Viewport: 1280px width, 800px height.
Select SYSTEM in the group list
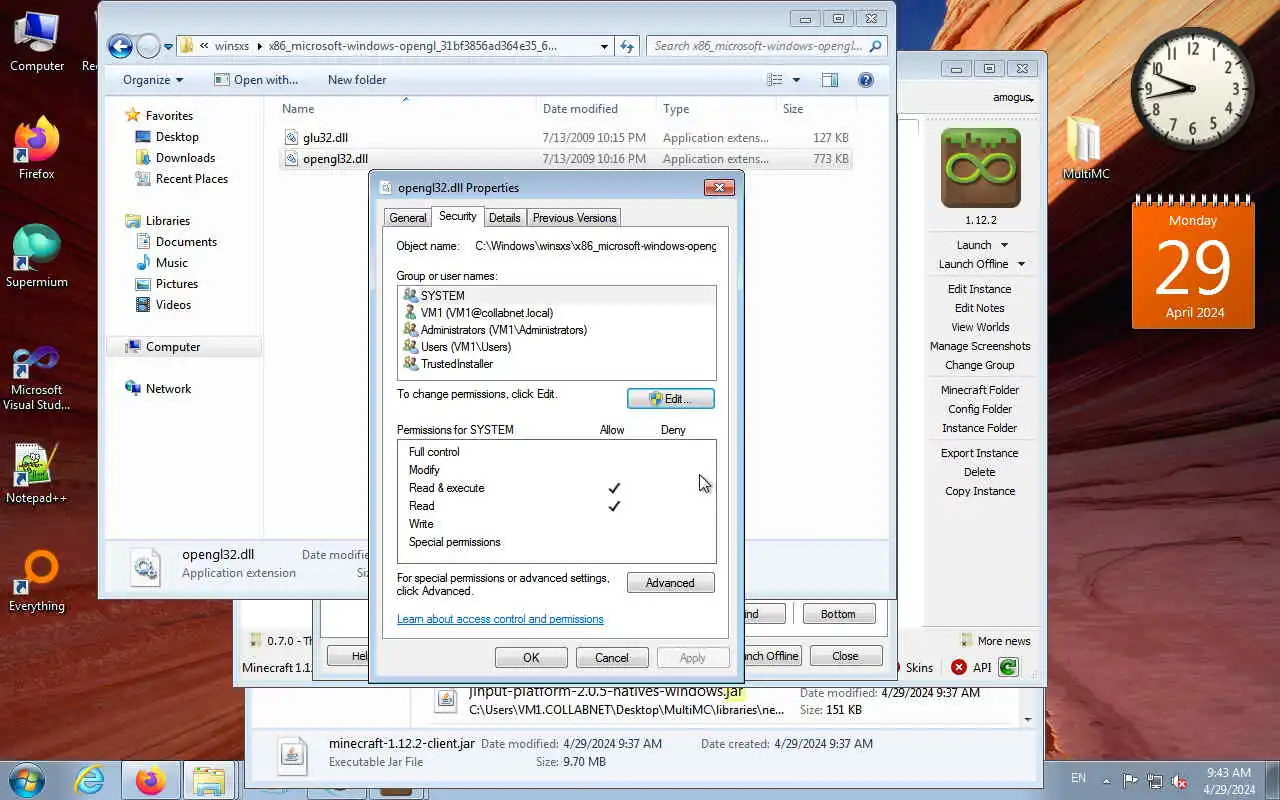click(x=558, y=296)
